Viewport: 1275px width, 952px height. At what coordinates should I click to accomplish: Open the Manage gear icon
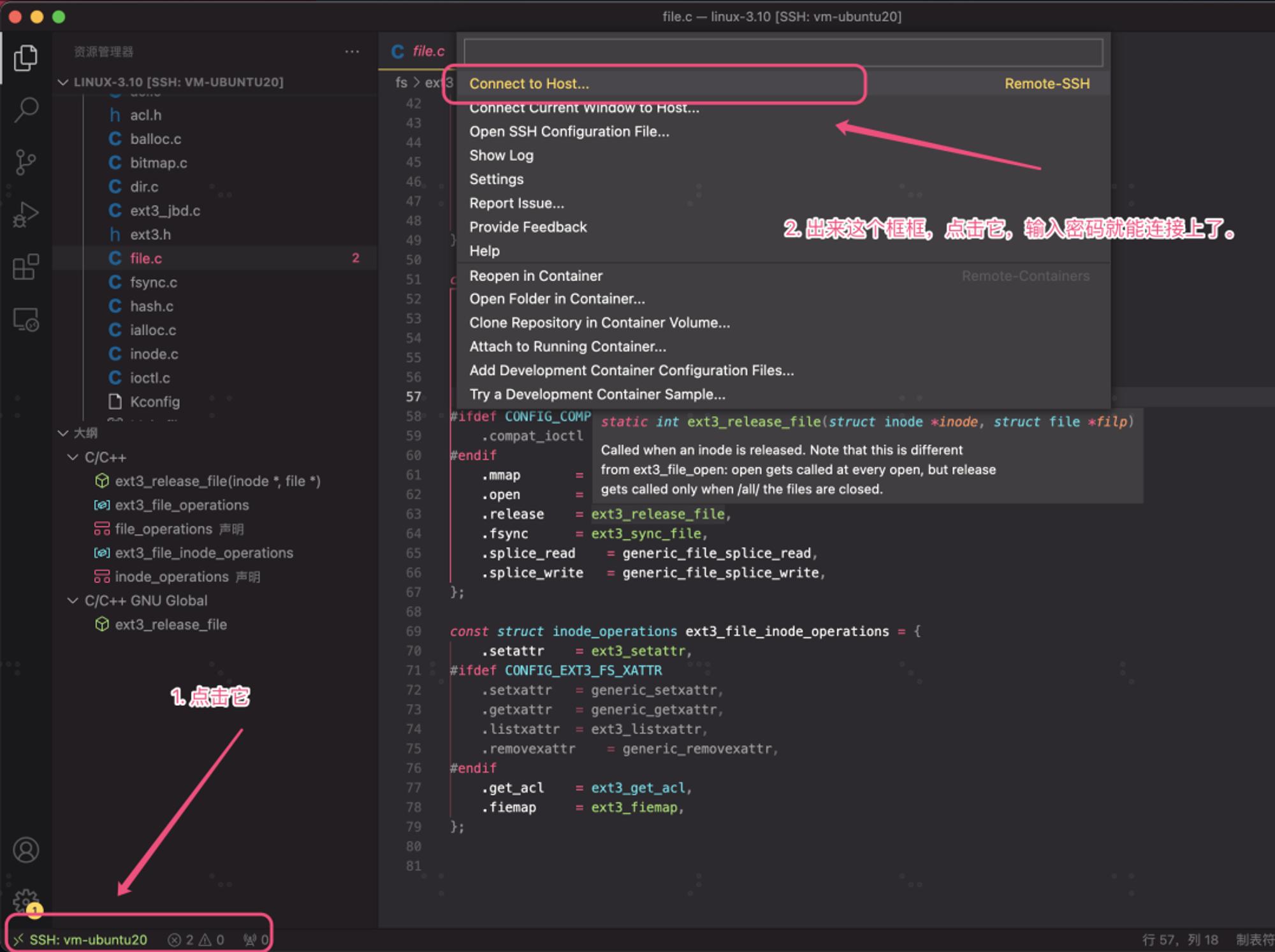[x=25, y=902]
